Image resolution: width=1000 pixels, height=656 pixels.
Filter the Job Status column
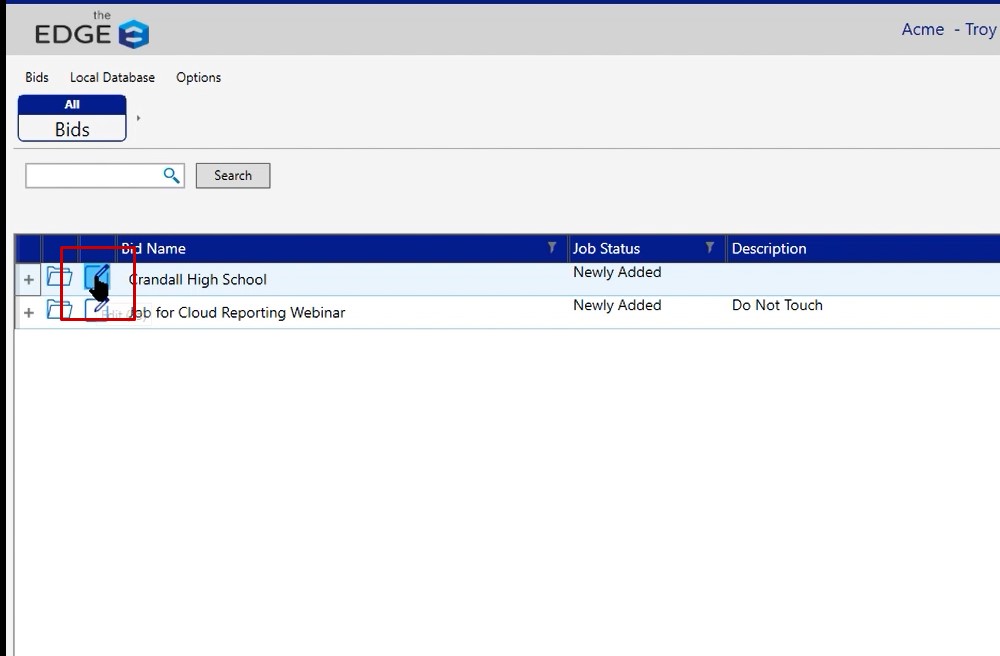point(710,248)
